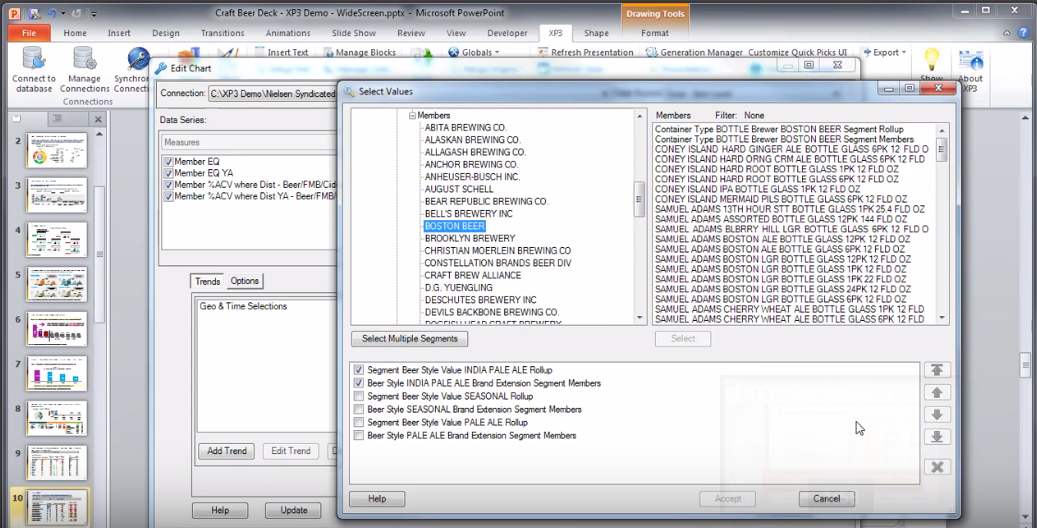Select slide 6 thumbnail

56,329
